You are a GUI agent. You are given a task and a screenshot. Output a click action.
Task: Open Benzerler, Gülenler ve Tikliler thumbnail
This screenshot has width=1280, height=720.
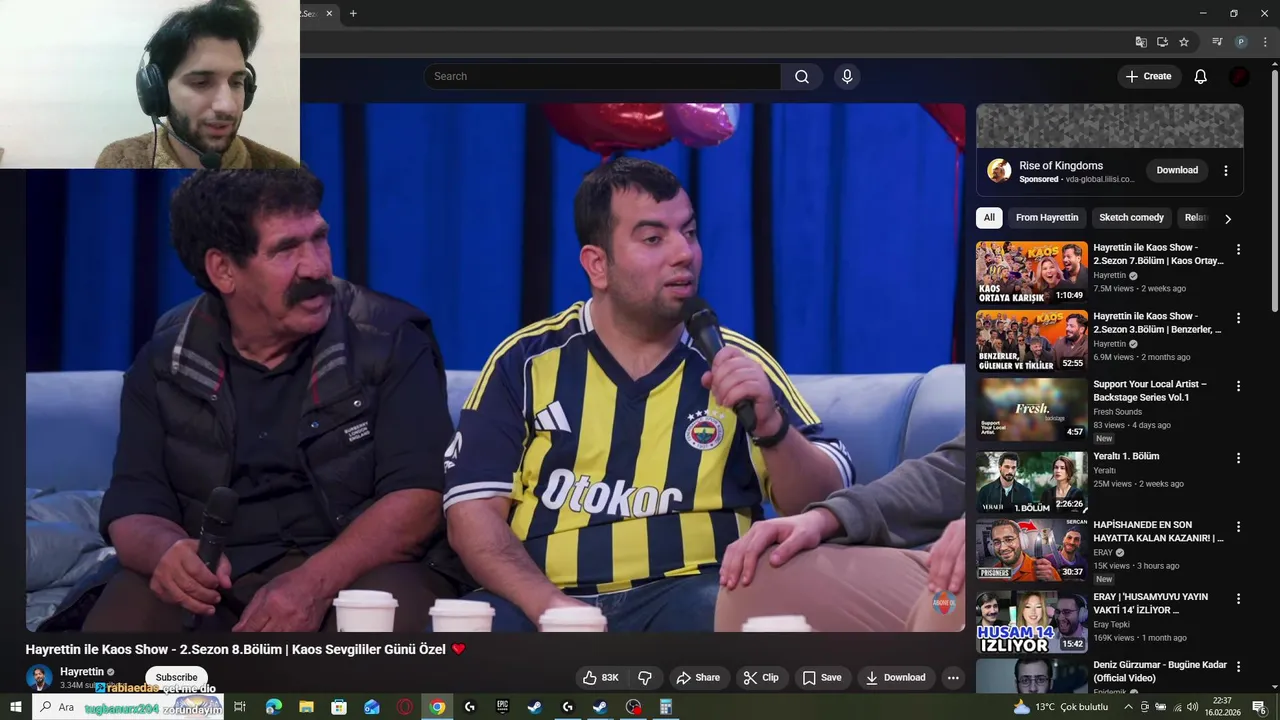[x=1031, y=341]
